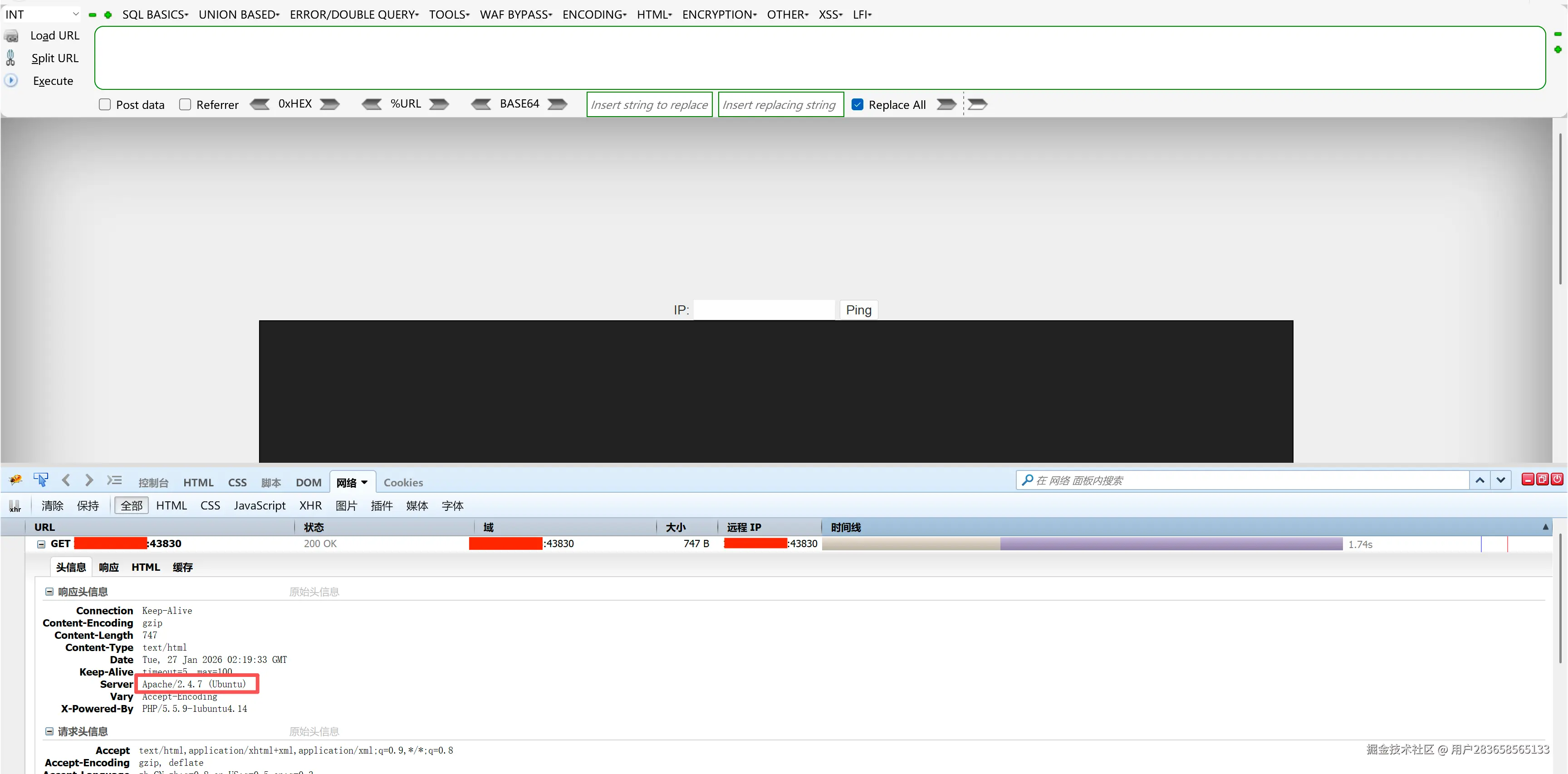The image size is (1568, 774).
Task: Click left arrow before BASE64
Action: tap(481, 104)
